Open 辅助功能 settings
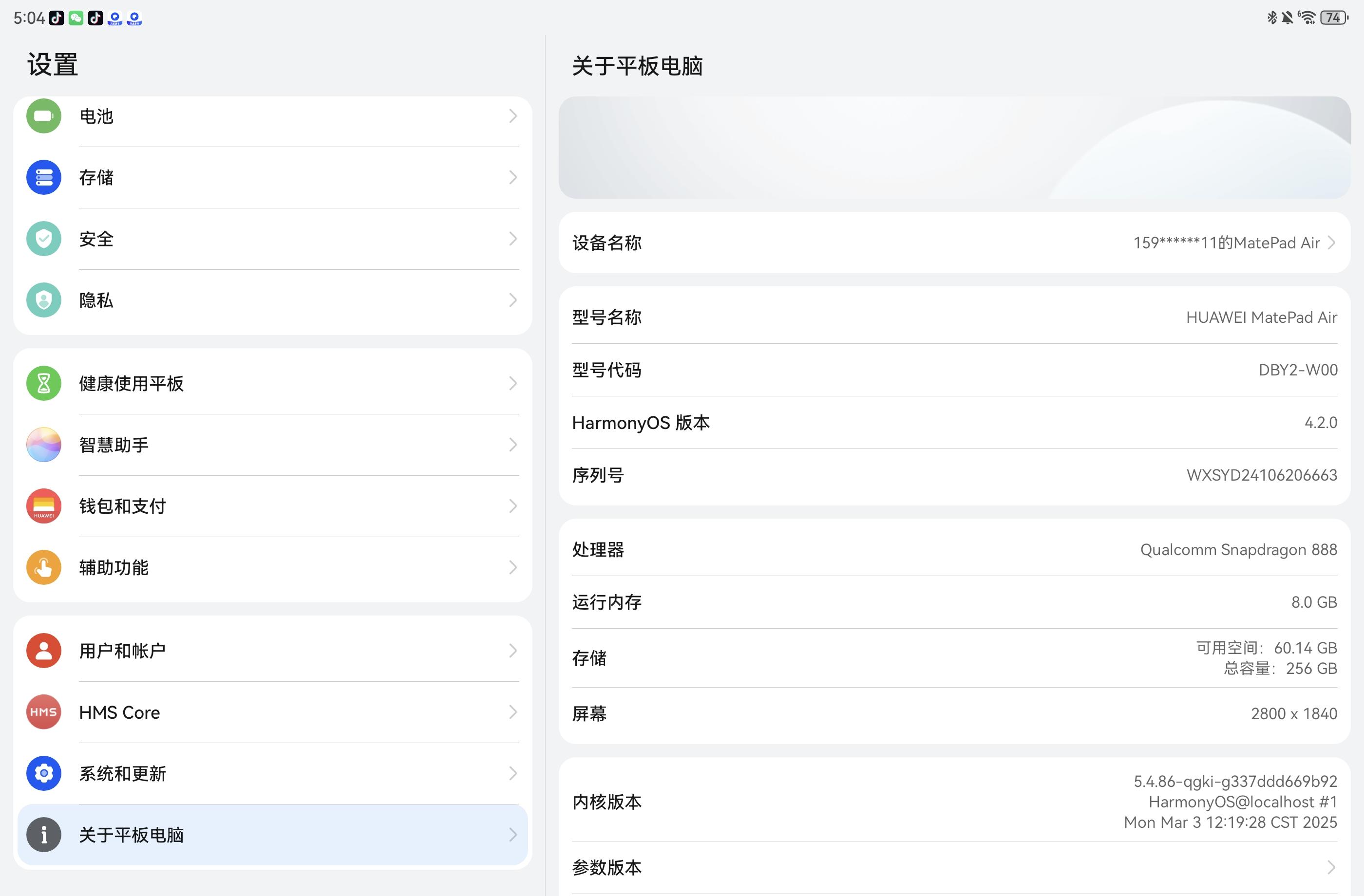Image resolution: width=1364 pixels, height=896 pixels. pyautogui.click(x=273, y=567)
